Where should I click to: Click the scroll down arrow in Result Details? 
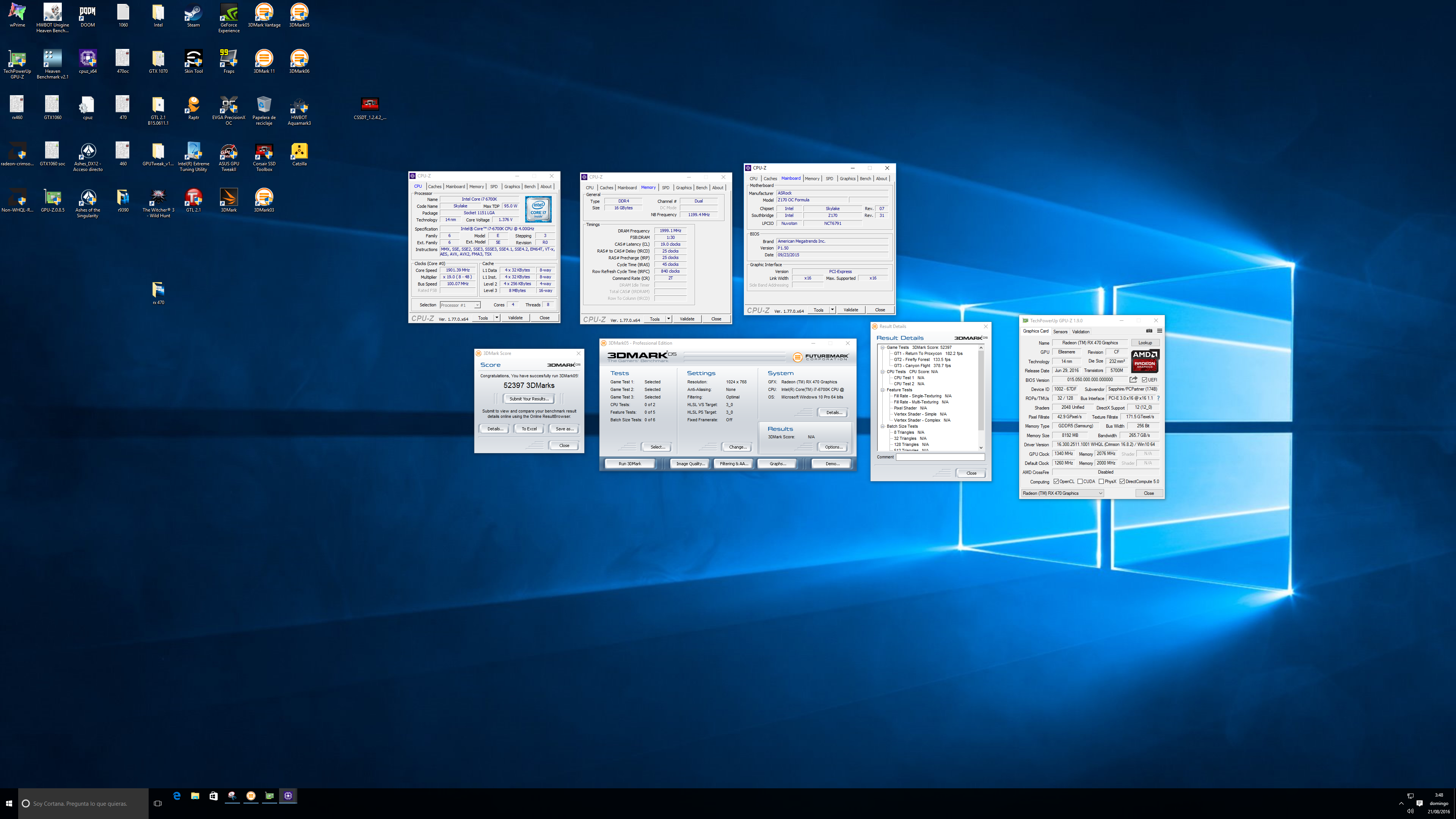[981, 448]
